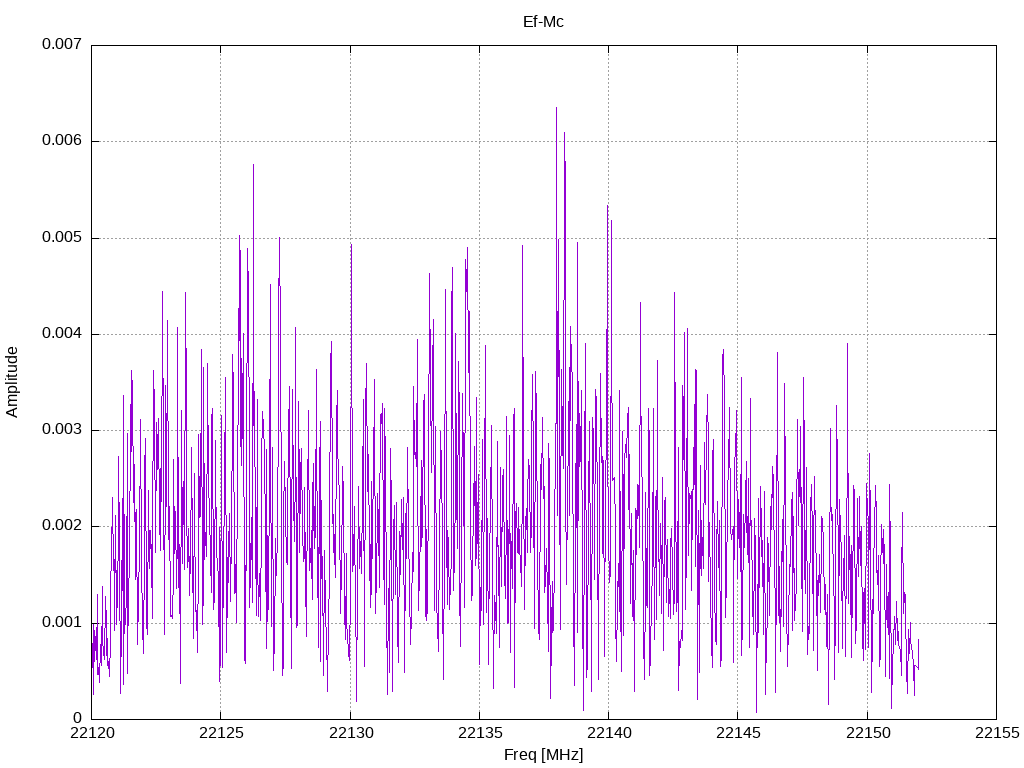Select the 22150 x-axis tick label
The height and width of the screenshot is (768, 1024).
[x=868, y=733]
